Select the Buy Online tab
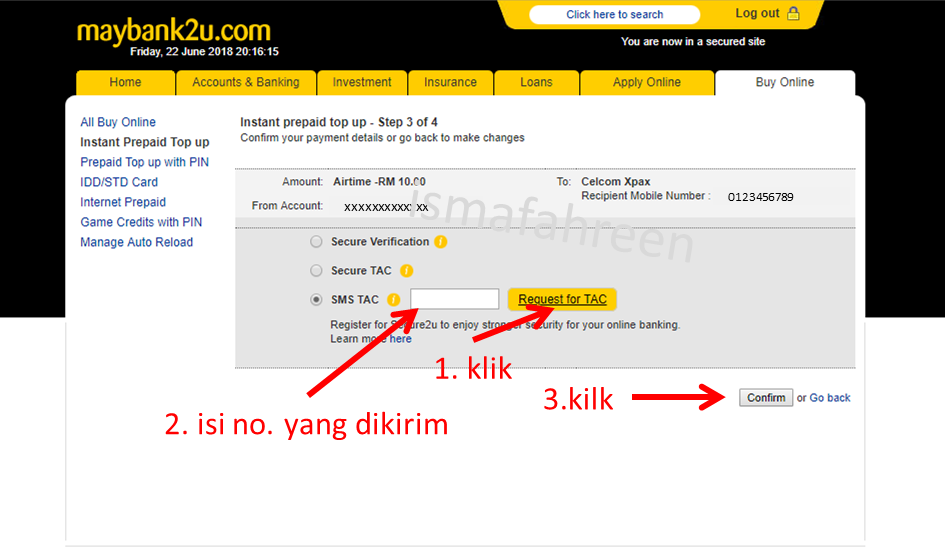Image resolution: width=945 pixels, height=555 pixels. click(785, 83)
